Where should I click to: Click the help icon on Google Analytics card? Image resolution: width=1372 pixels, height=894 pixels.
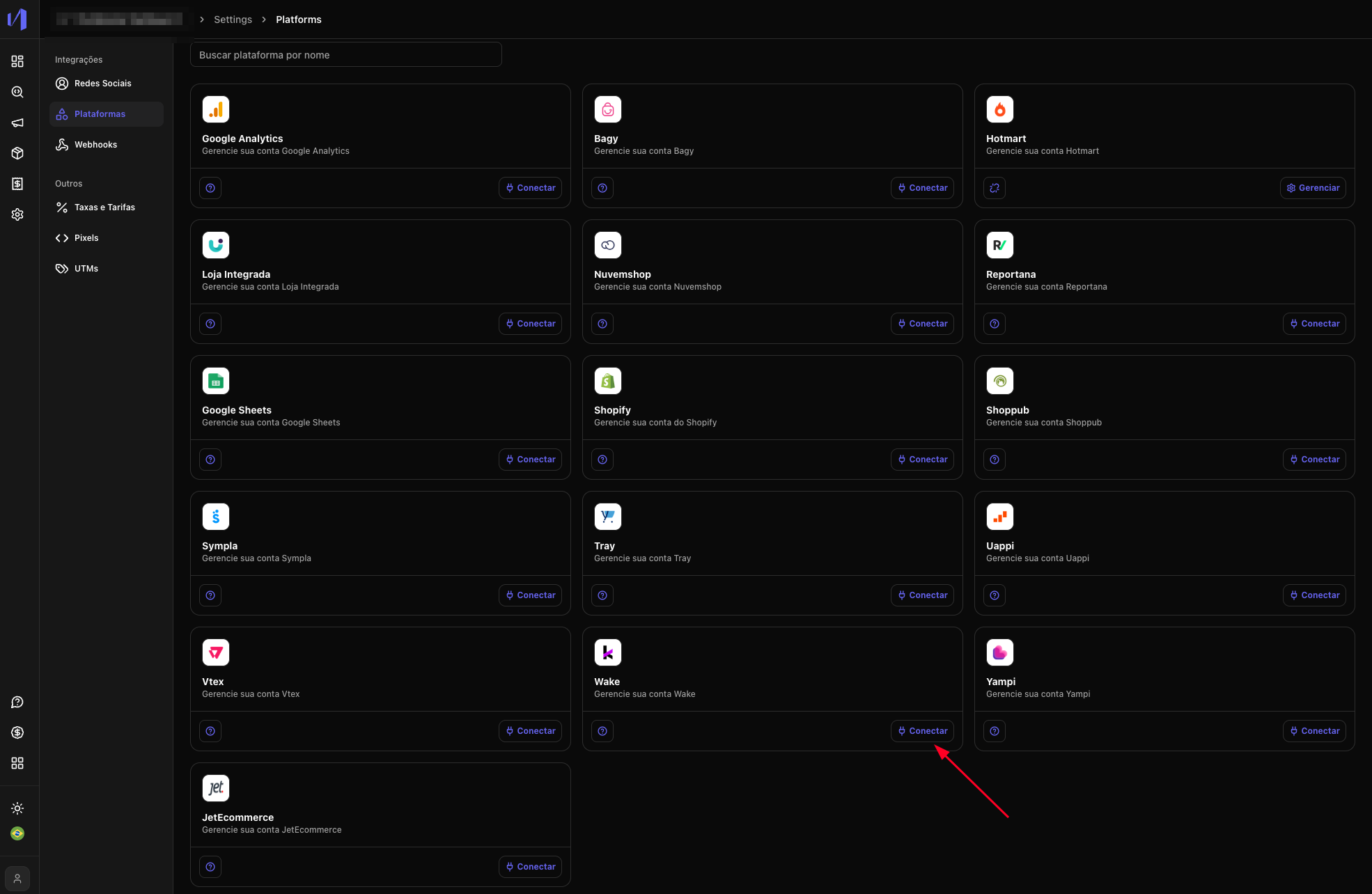(210, 188)
